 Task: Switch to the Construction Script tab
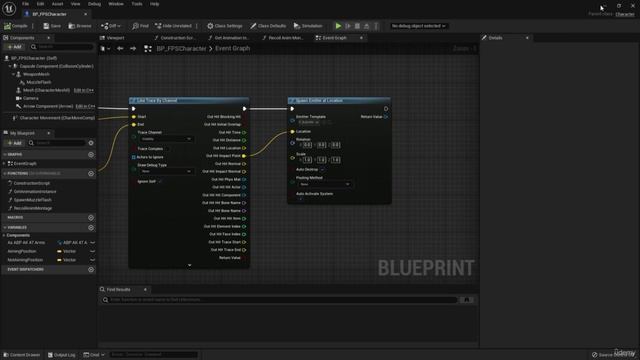tap(177, 38)
